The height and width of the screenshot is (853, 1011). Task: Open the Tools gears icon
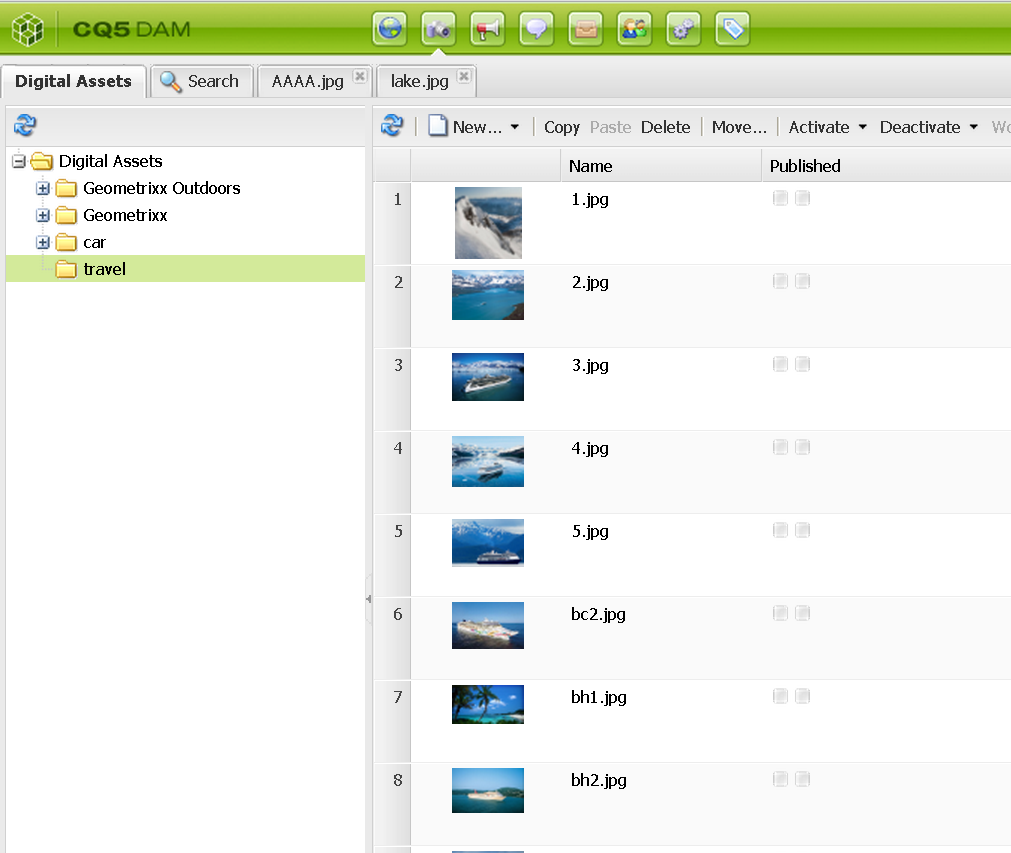683,29
